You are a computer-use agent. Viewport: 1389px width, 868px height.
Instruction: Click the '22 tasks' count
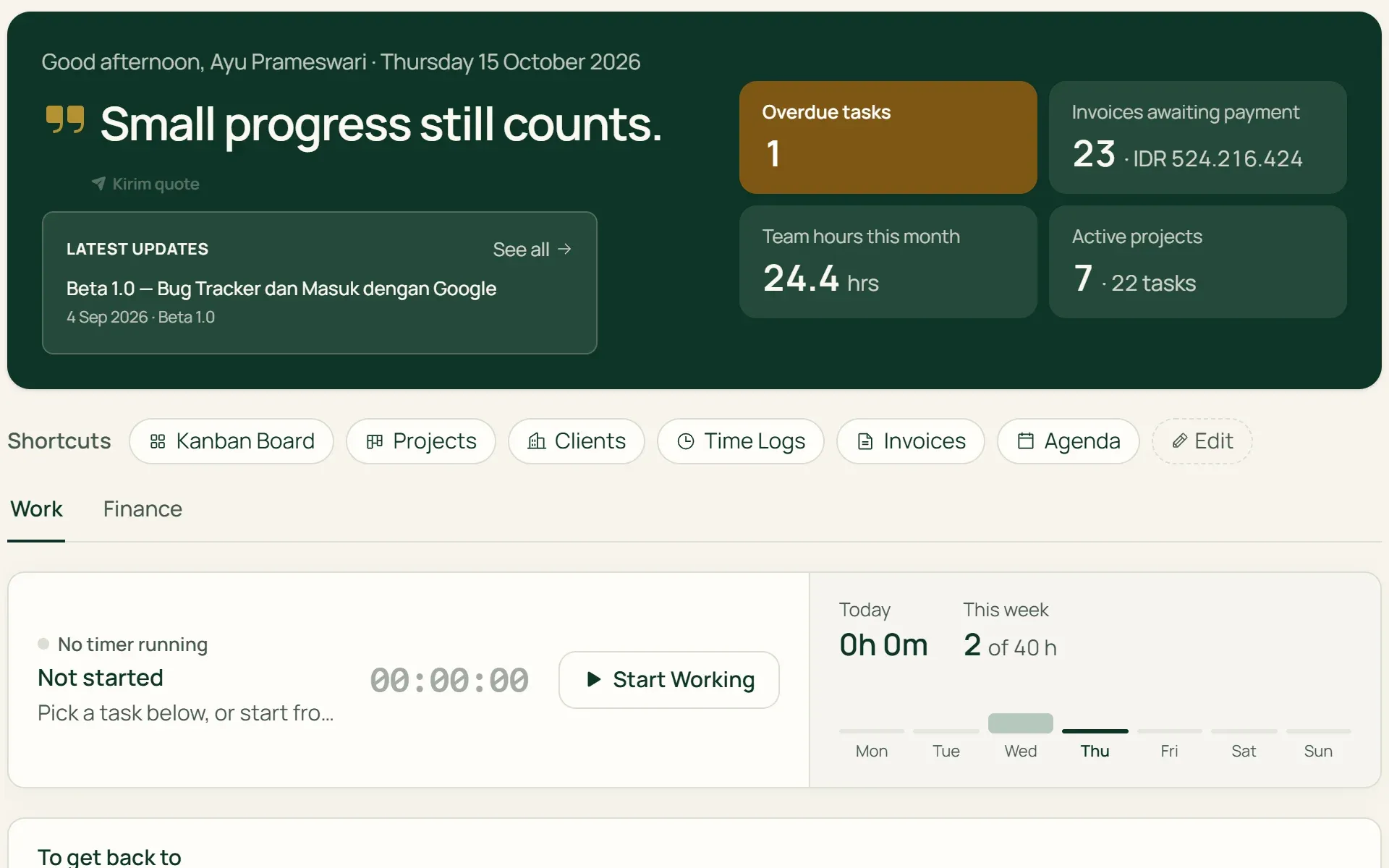(1153, 284)
